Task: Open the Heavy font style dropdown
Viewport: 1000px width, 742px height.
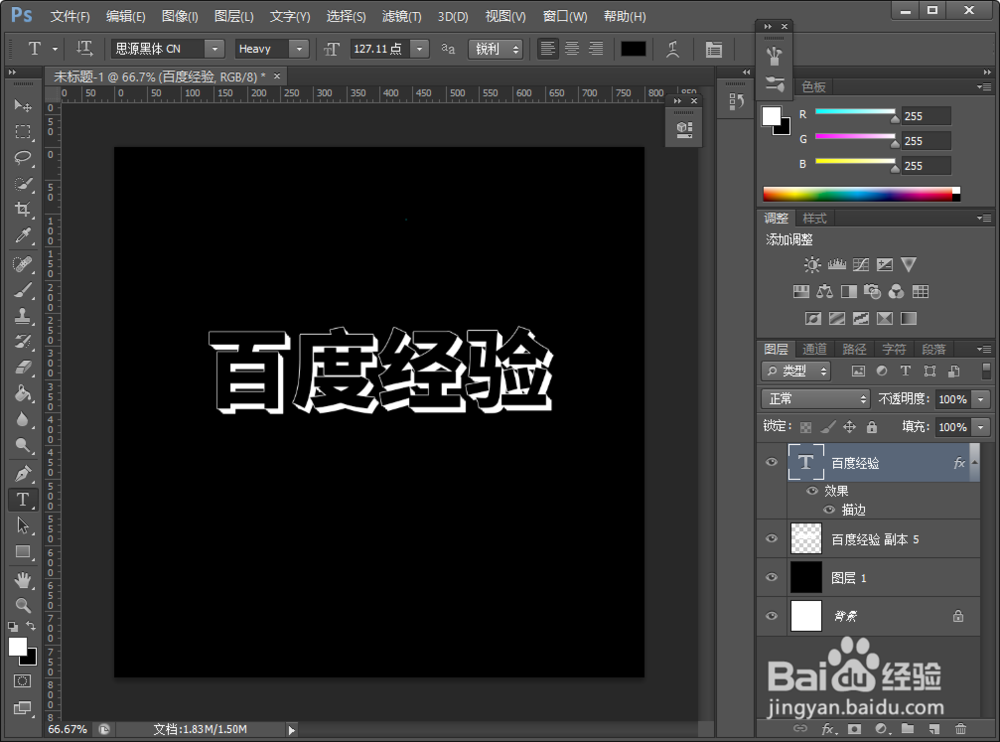Action: [299, 49]
